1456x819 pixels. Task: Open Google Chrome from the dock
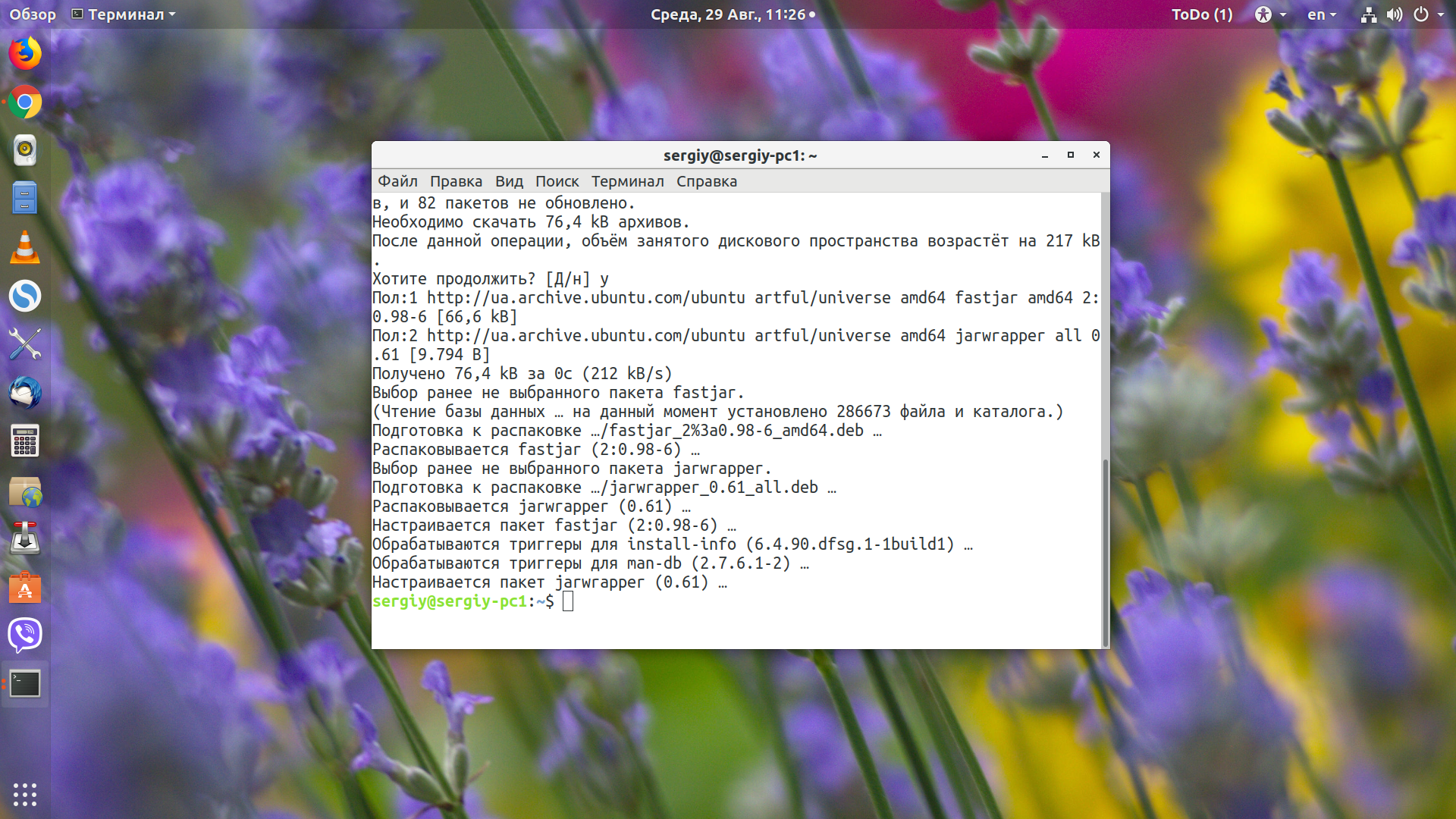tap(25, 102)
